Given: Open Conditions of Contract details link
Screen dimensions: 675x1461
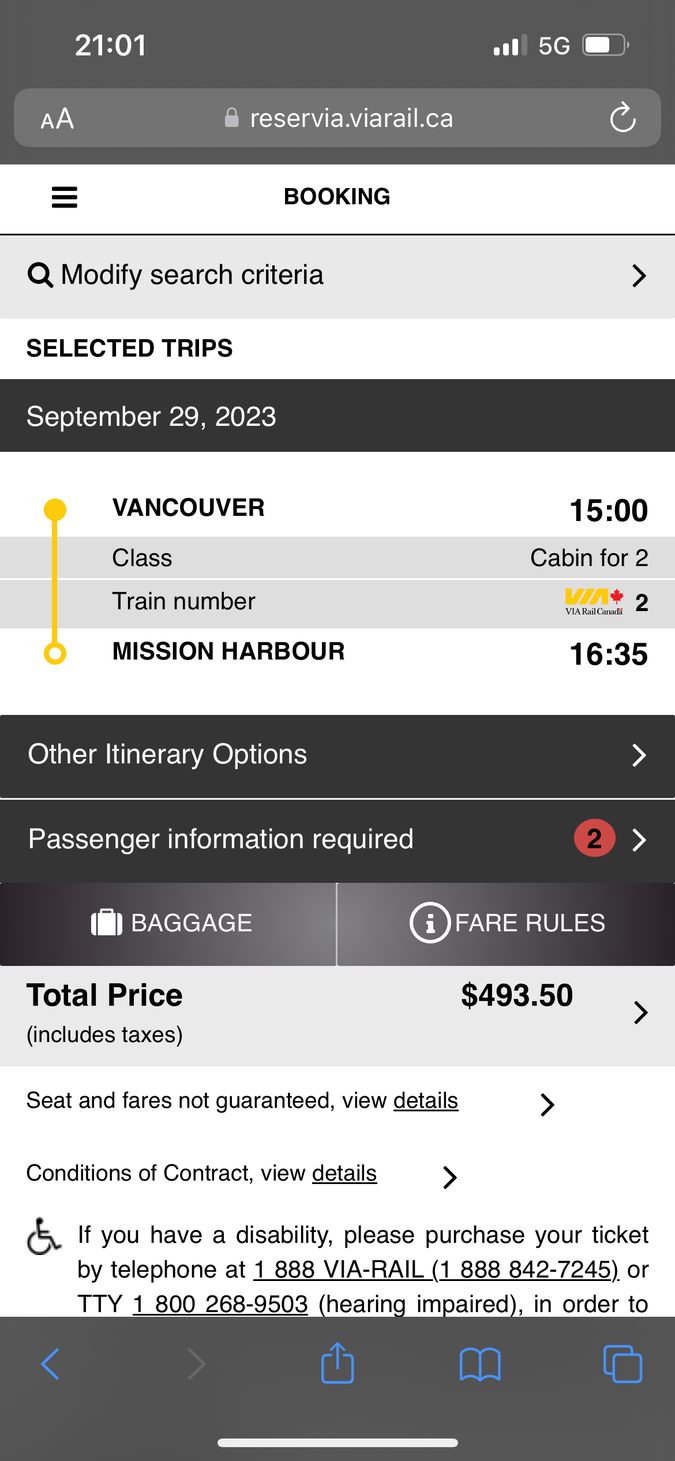Looking at the screenshot, I should [x=344, y=1174].
